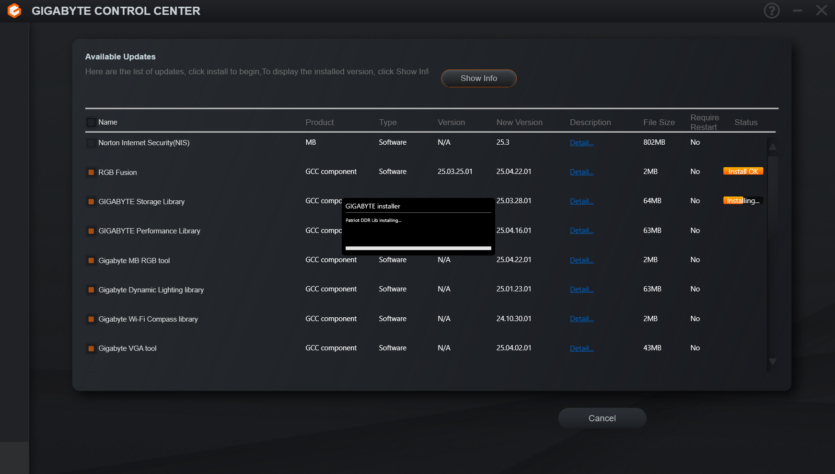Click the Product column header
835x474 pixels.
[x=320, y=122]
